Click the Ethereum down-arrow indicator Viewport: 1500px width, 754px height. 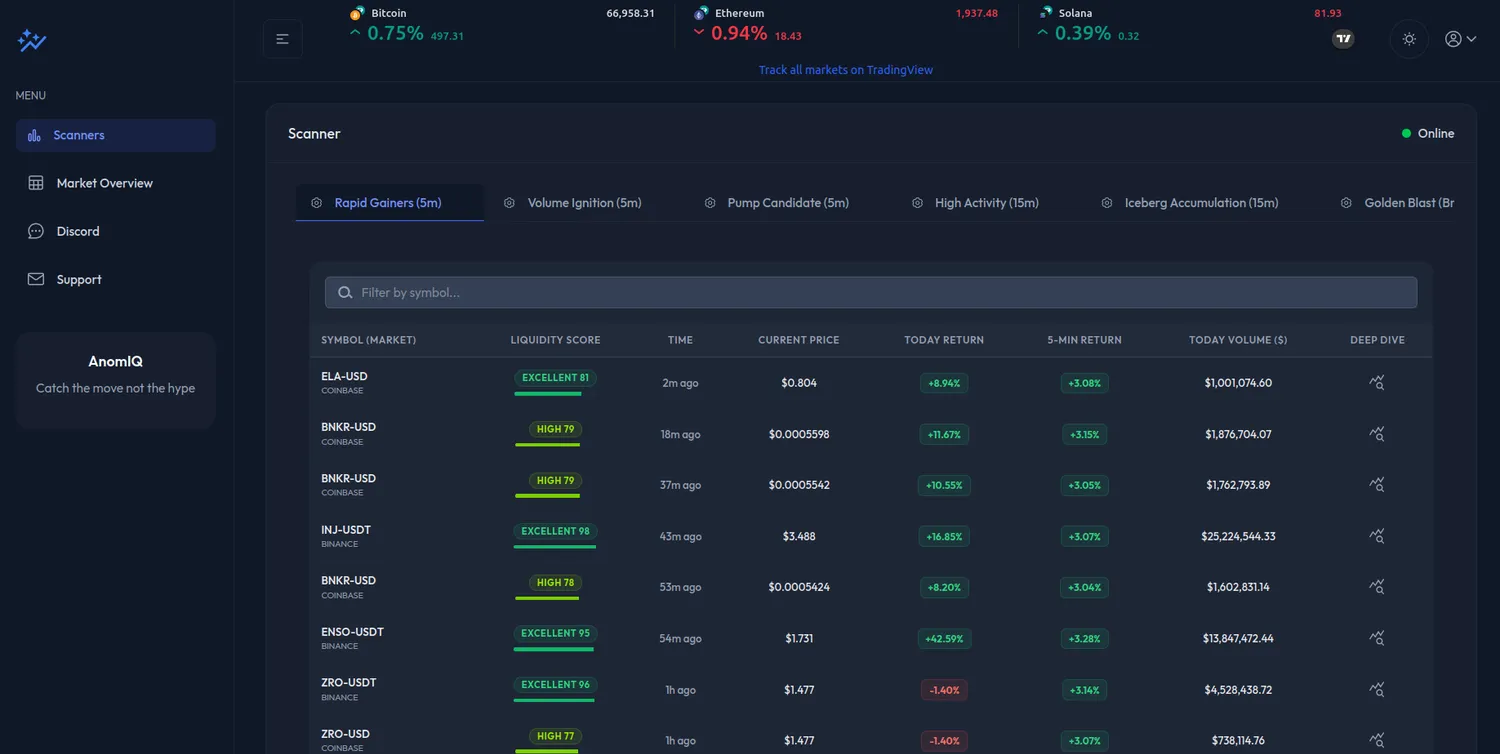698,32
